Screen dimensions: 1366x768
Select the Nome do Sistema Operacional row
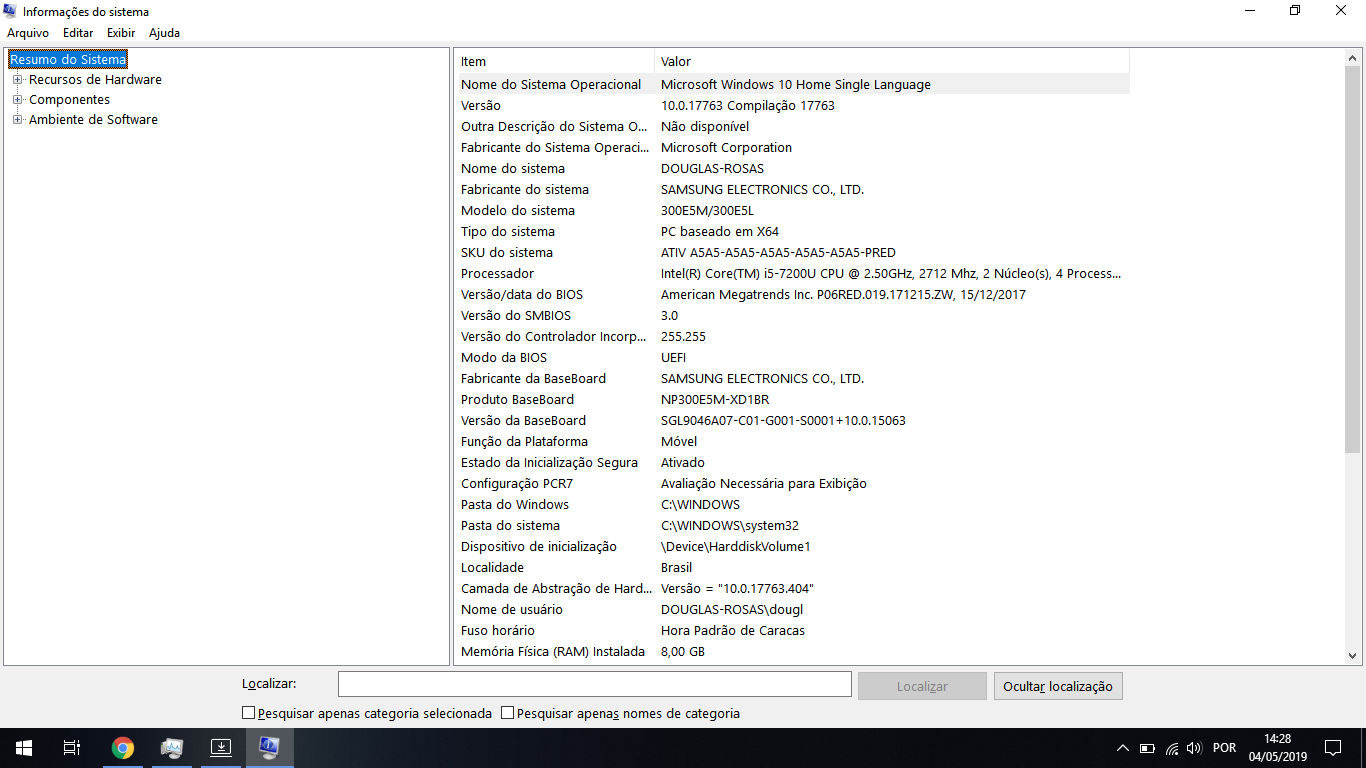pos(792,84)
